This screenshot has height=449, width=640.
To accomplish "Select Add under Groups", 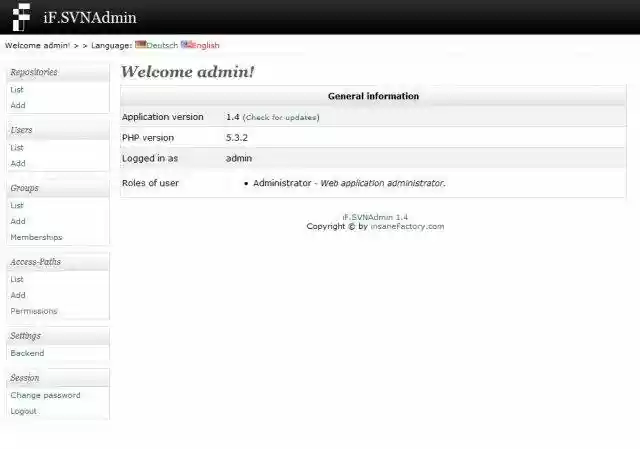I will (x=18, y=221).
